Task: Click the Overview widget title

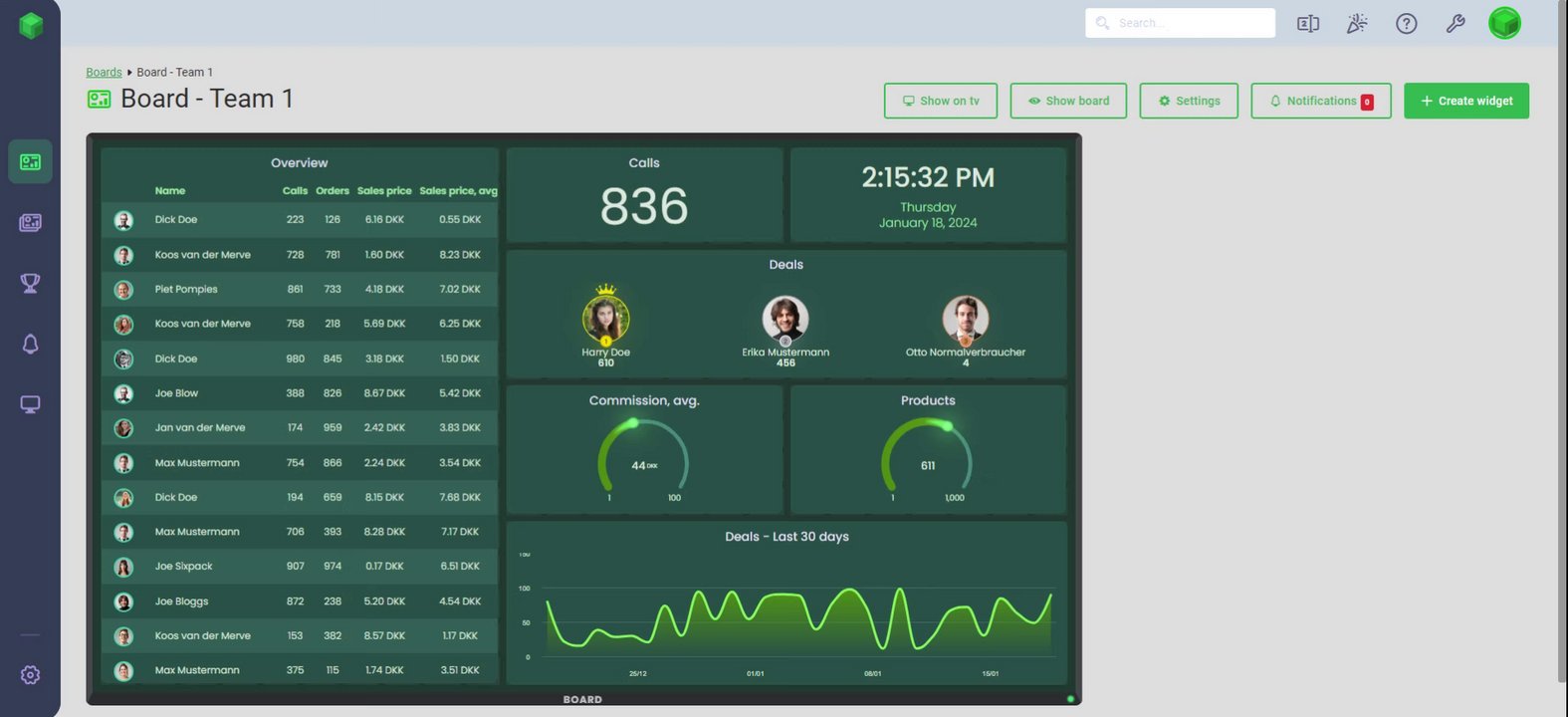Action: pos(299,162)
